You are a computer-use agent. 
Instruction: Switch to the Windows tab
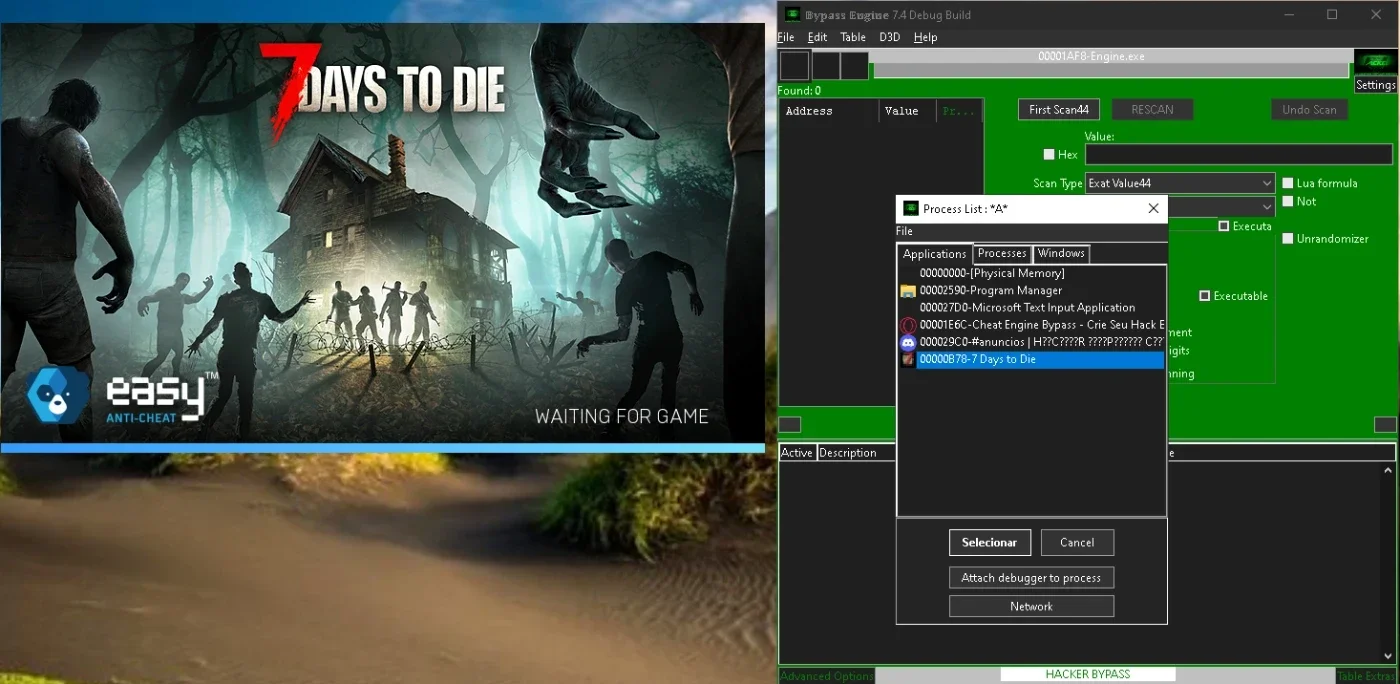[x=1061, y=254]
